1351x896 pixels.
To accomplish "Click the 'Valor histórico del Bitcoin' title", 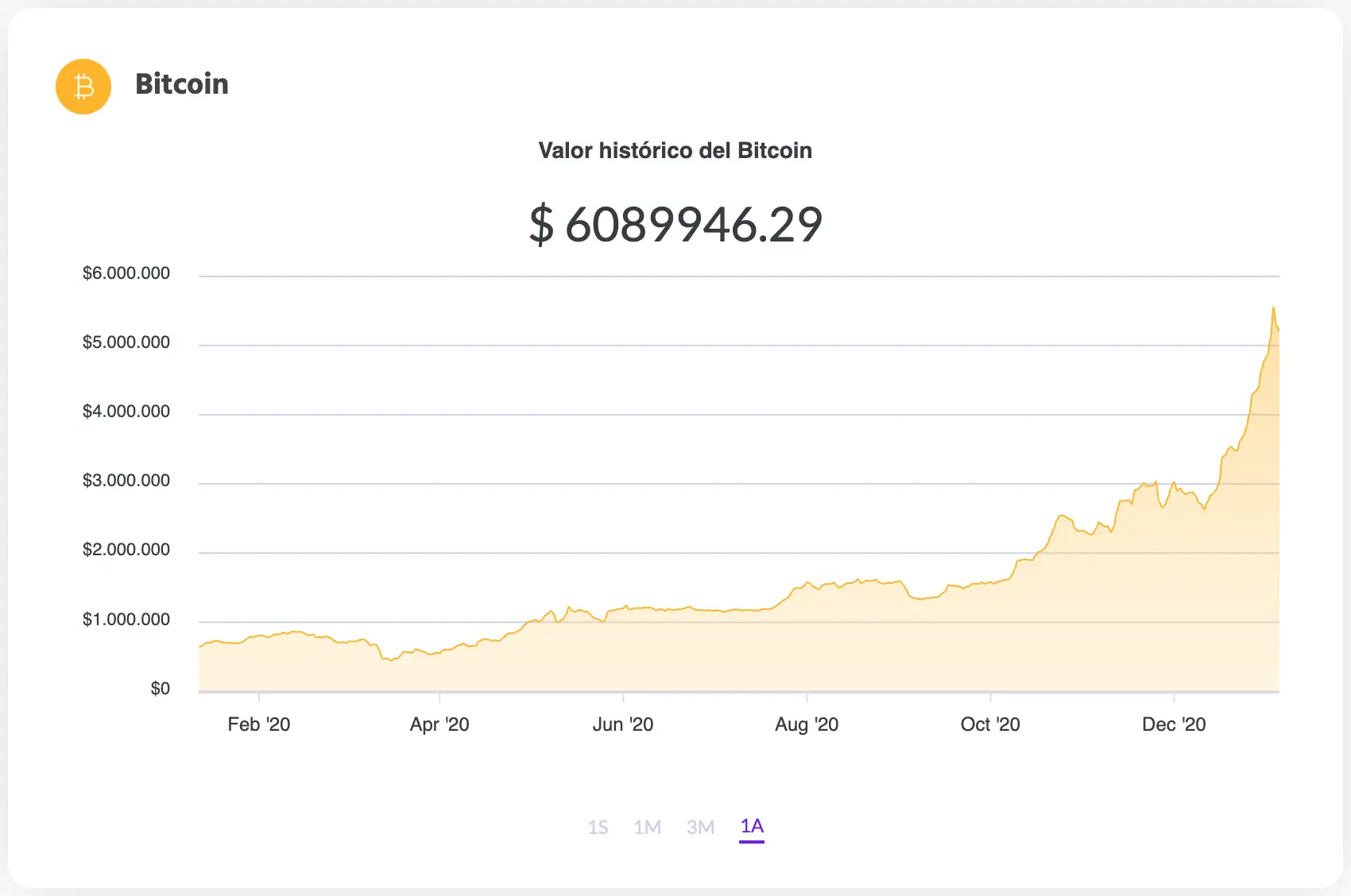I will (x=675, y=151).
